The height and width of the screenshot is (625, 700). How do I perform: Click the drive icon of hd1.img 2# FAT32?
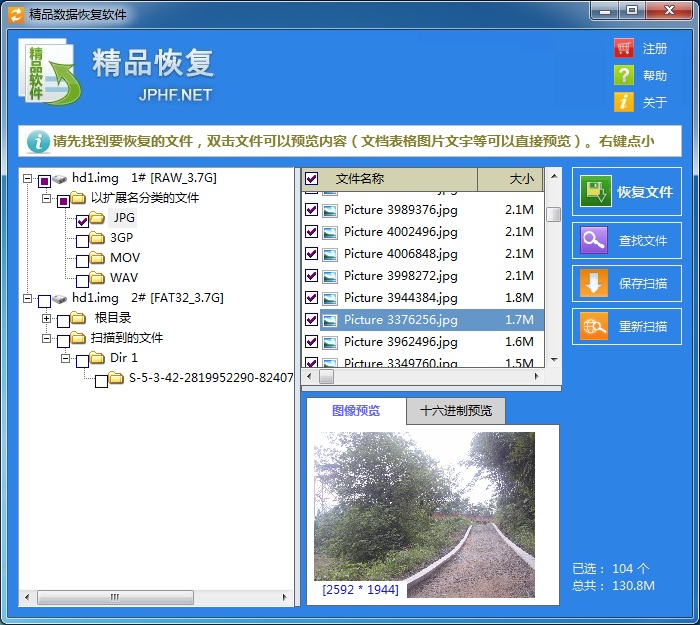60,299
